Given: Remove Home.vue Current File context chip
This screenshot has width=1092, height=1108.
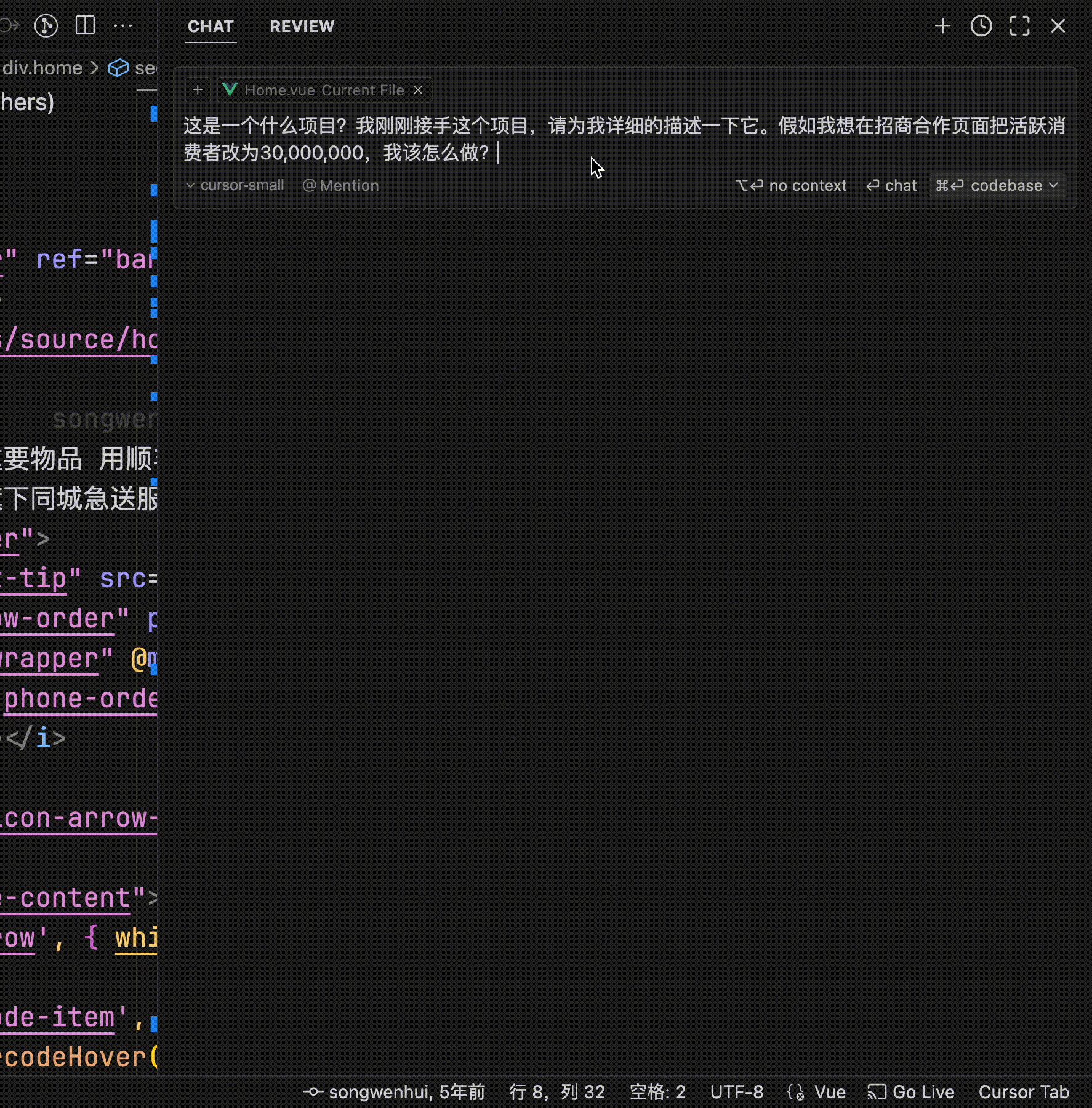Looking at the screenshot, I should (x=418, y=90).
